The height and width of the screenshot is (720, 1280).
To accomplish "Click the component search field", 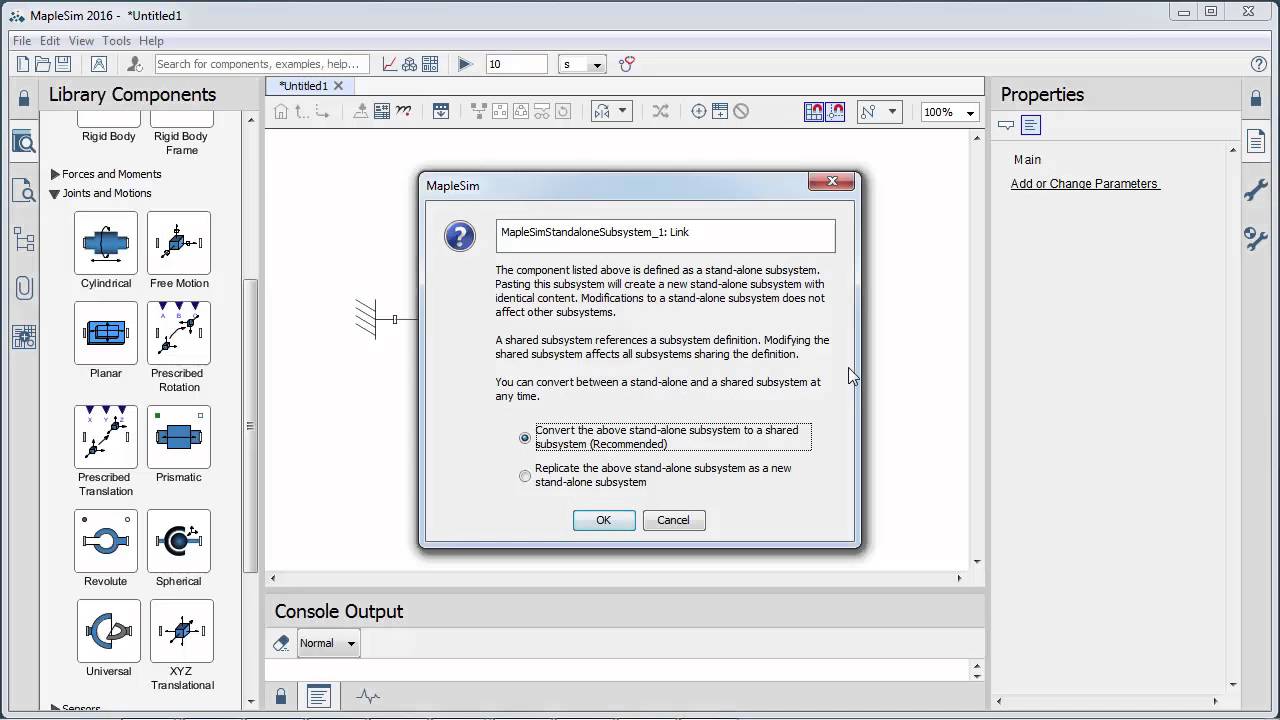I will 262,64.
